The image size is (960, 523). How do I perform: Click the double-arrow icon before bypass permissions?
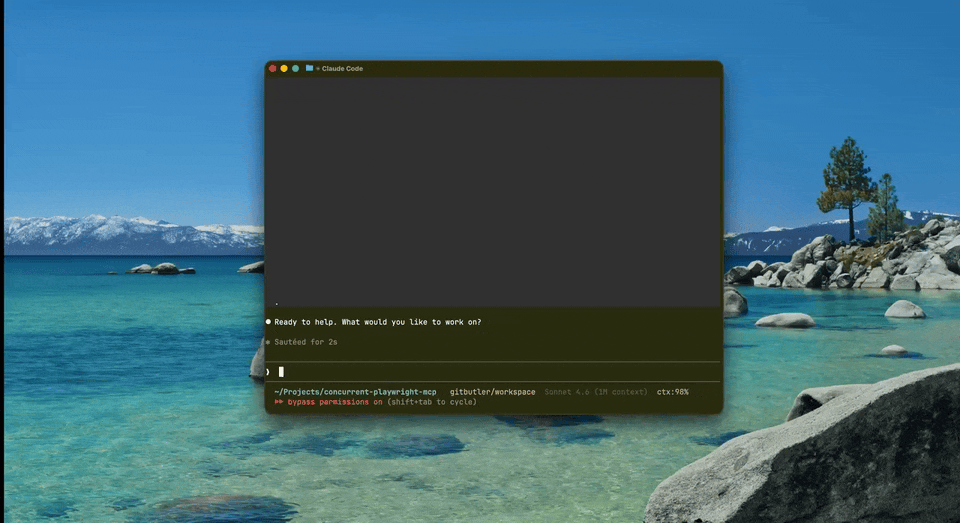tap(279, 402)
